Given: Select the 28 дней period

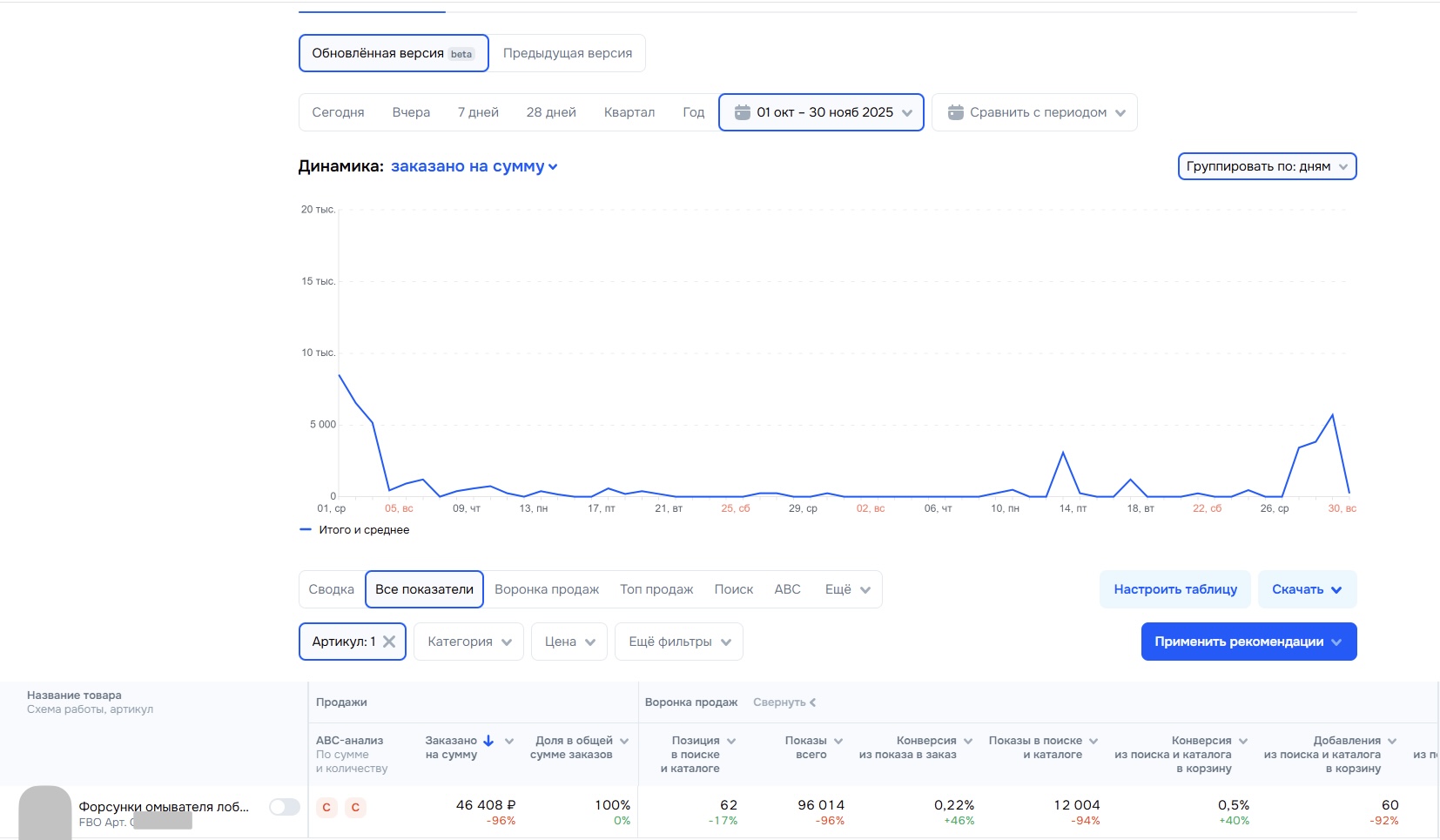Looking at the screenshot, I should 551,112.
